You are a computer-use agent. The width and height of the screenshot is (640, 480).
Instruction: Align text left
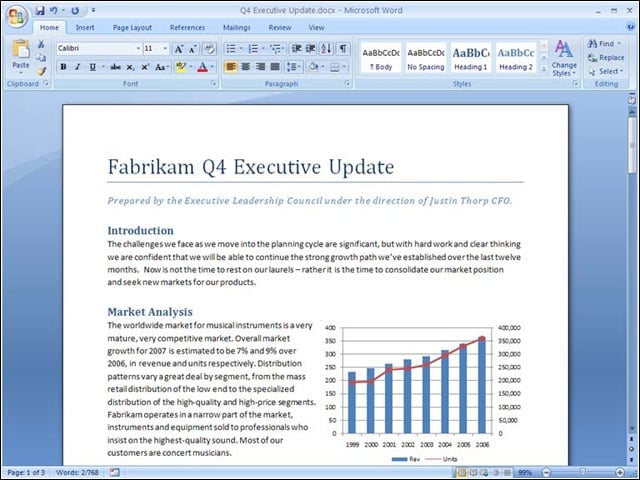click(231, 67)
